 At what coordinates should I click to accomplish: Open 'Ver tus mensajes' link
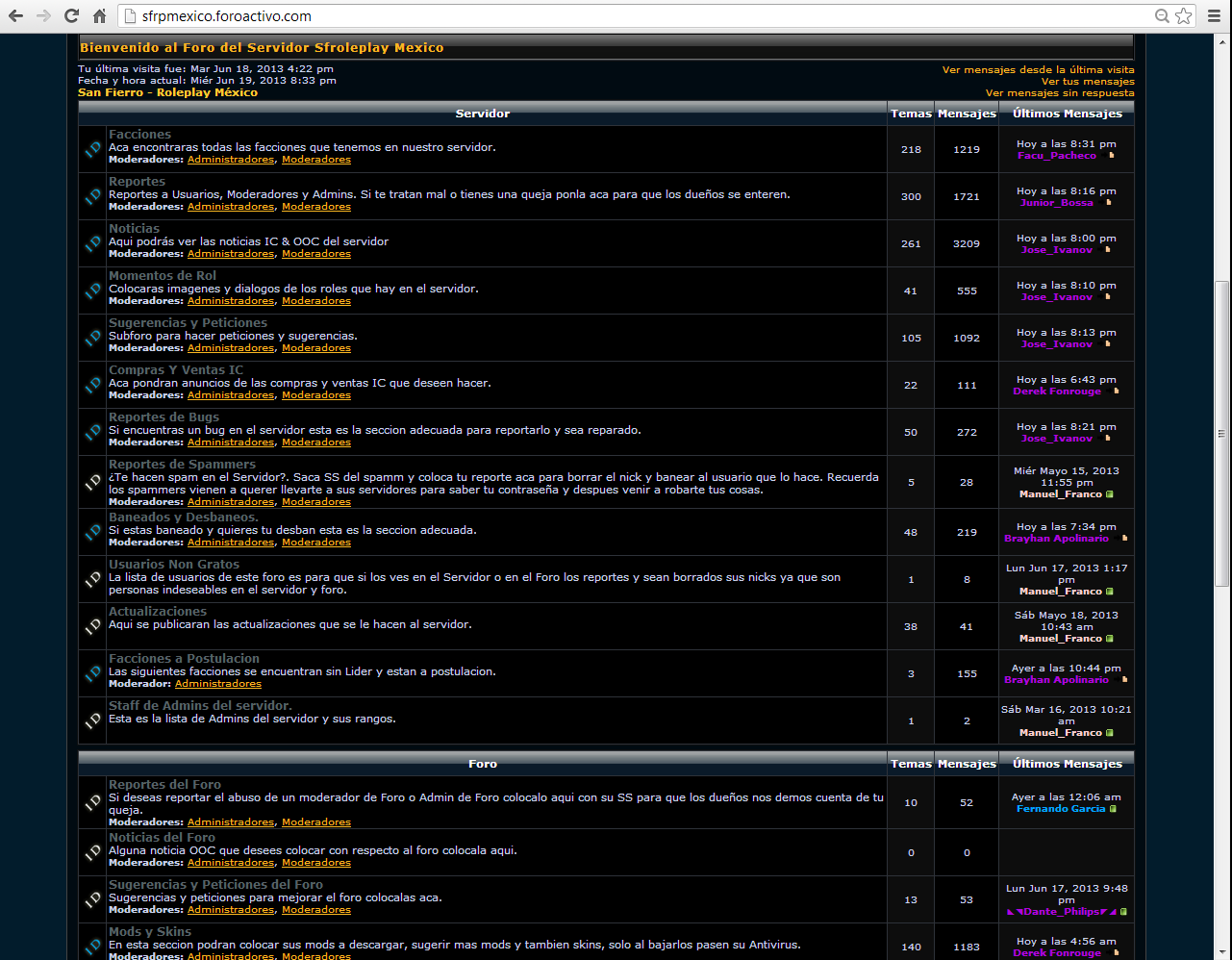point(1088,81)
